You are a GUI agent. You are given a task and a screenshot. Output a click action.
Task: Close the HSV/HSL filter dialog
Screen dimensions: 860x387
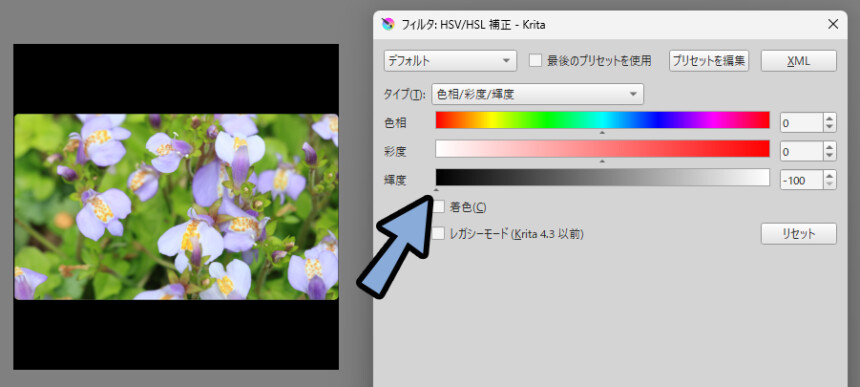click(833, 24)
